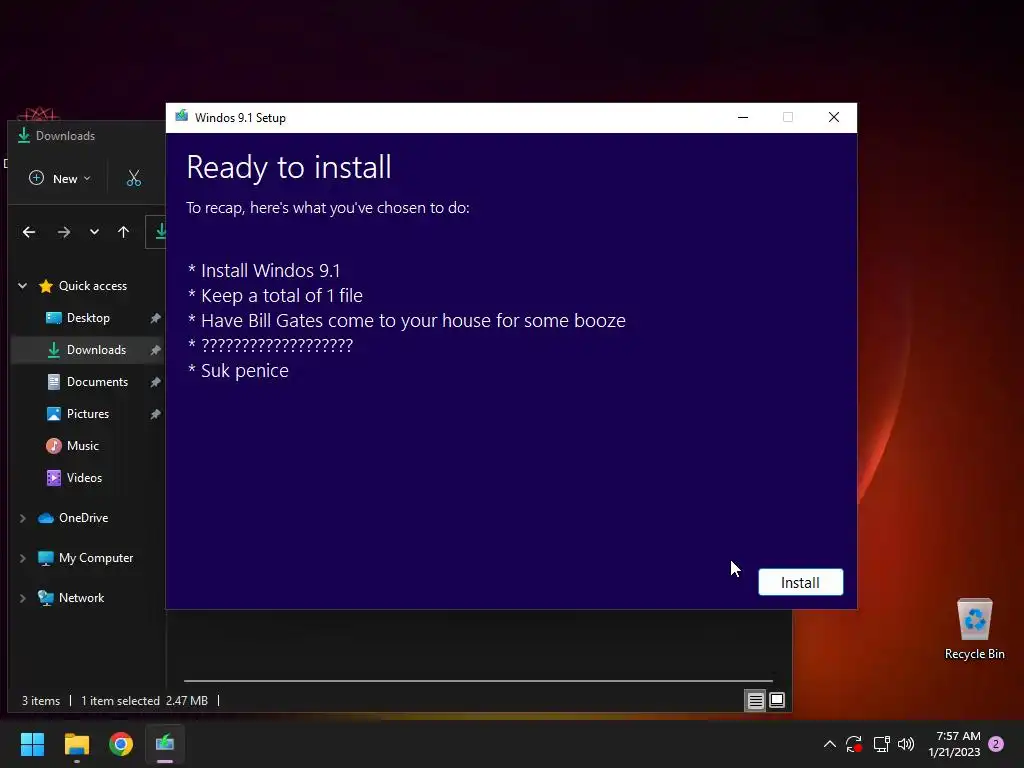Open recent locations dropdown chevron
Screen dimensions: 1024x768
click(94, 232)
